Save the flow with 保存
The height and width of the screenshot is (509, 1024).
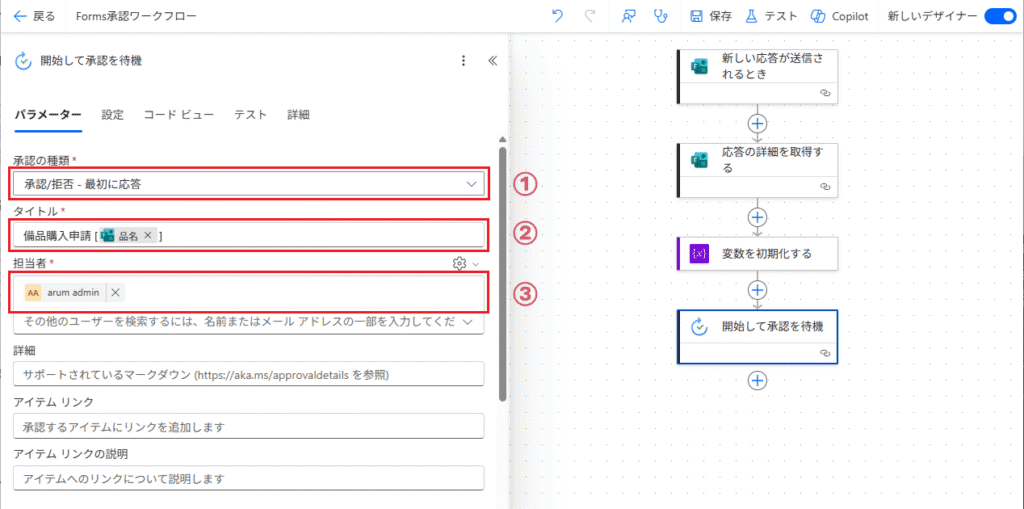711,16
